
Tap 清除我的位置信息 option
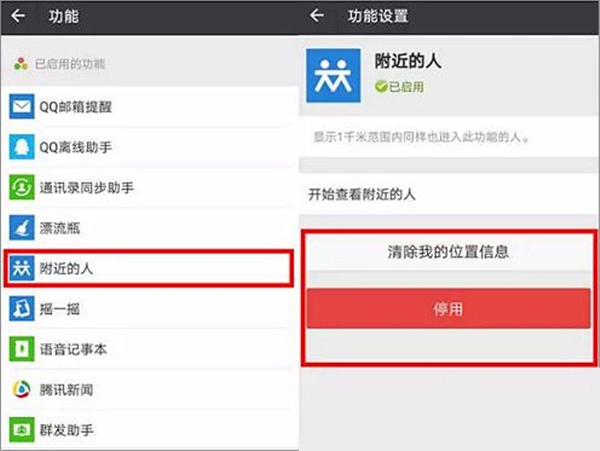(448, 253)
